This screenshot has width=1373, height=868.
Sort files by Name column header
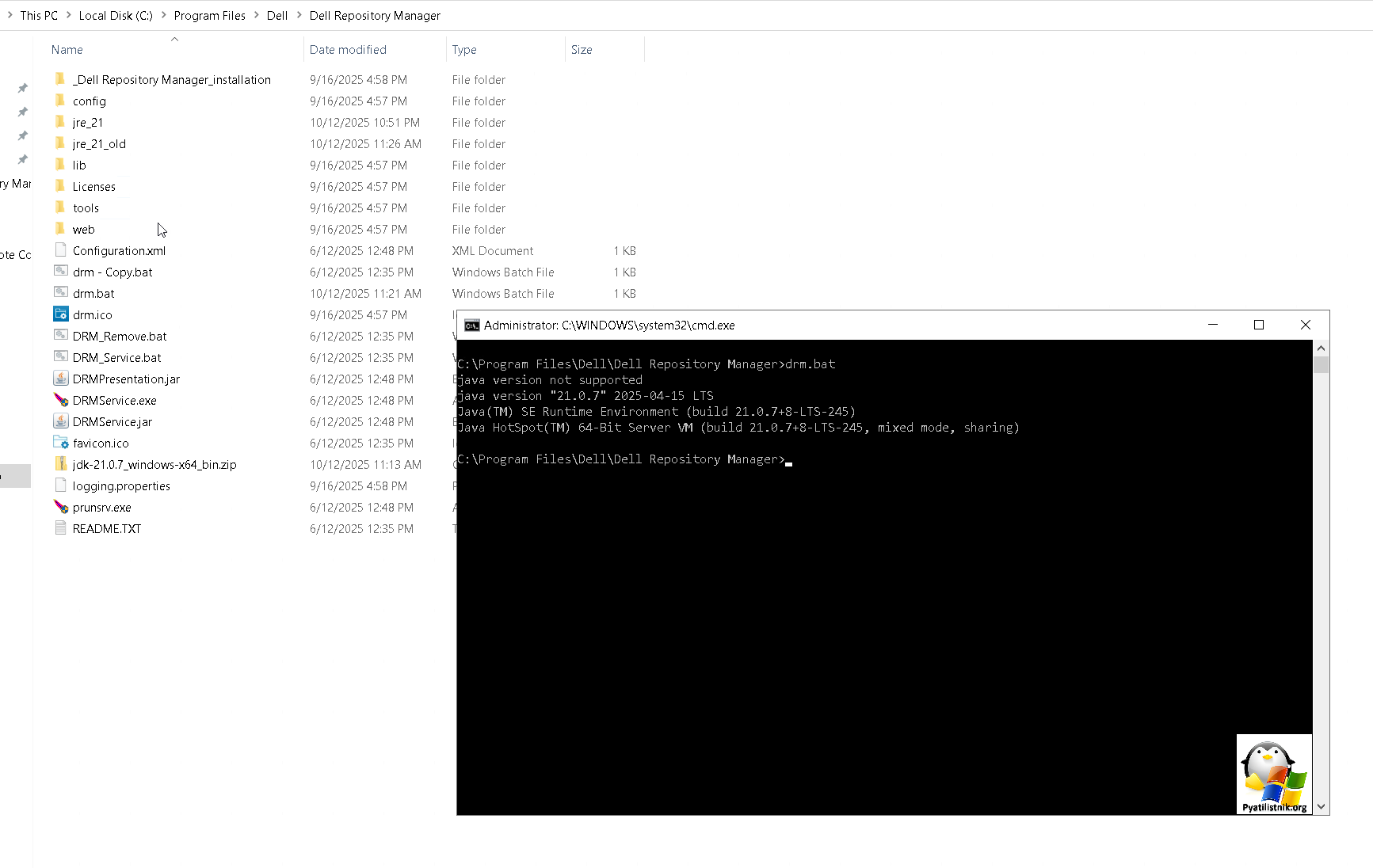[67, 49]
